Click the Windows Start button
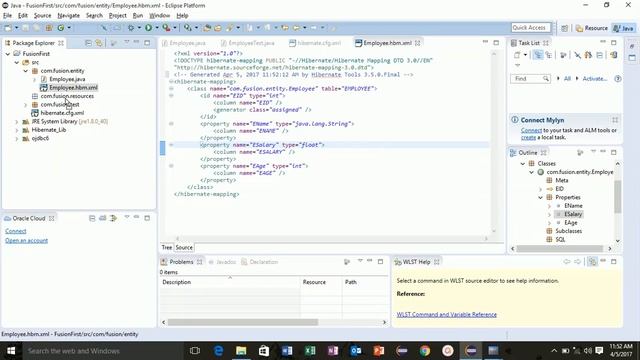The height and width of the screenshot is (360, 640). point(11,351)
